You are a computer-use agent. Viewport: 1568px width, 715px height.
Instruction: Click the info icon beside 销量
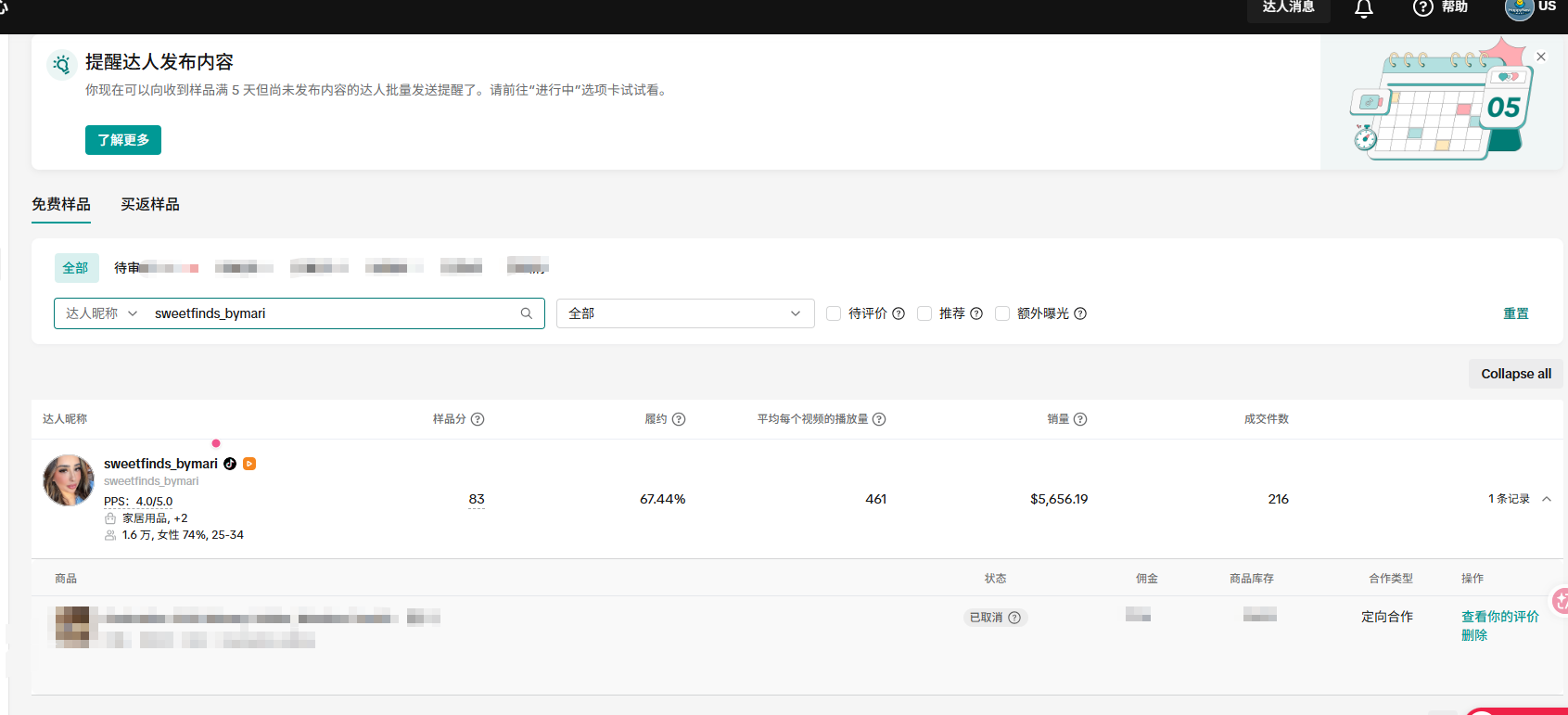click(1080, 419)
